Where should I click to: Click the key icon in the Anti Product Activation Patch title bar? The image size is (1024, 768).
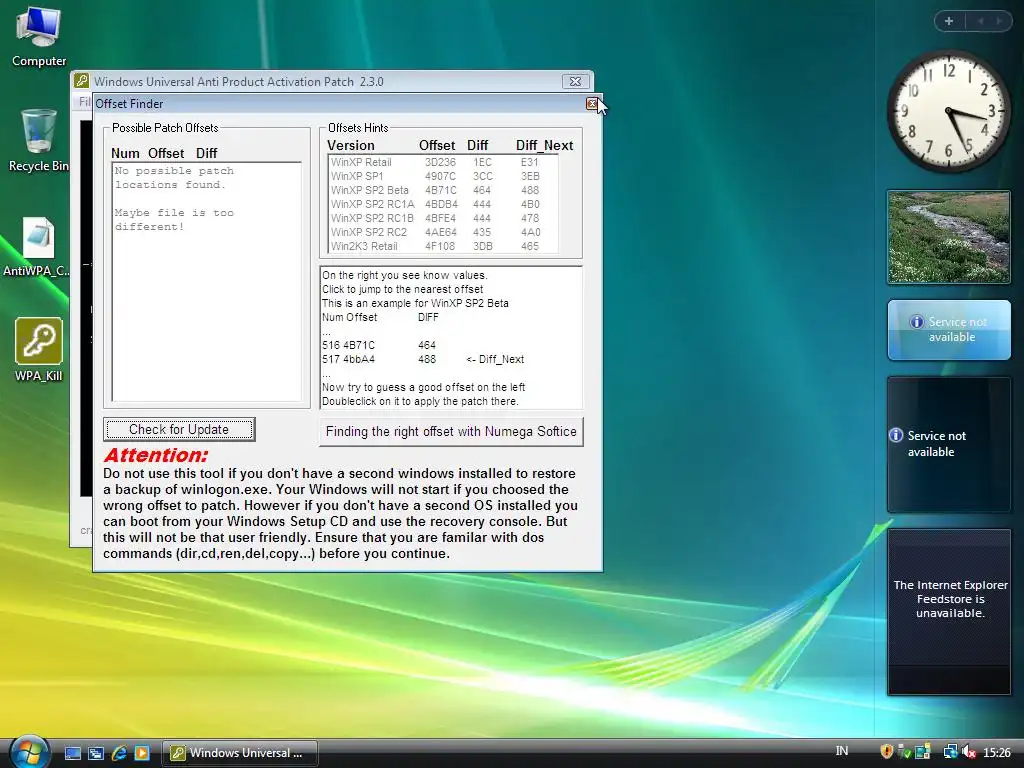(82, 81)
